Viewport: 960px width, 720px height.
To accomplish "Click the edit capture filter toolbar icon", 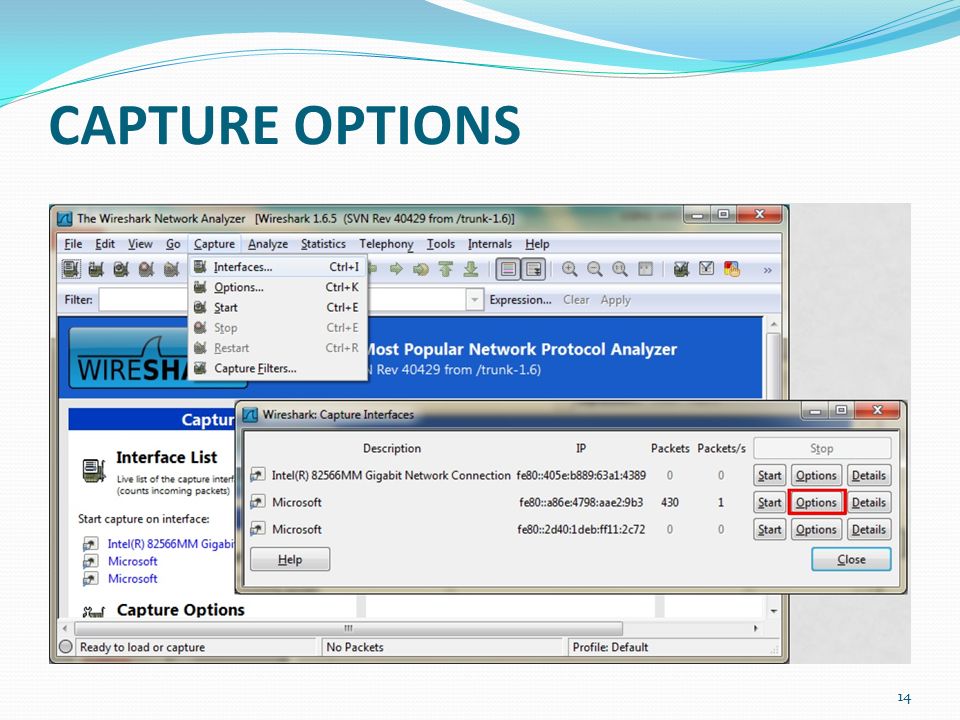I will point(681,269).
